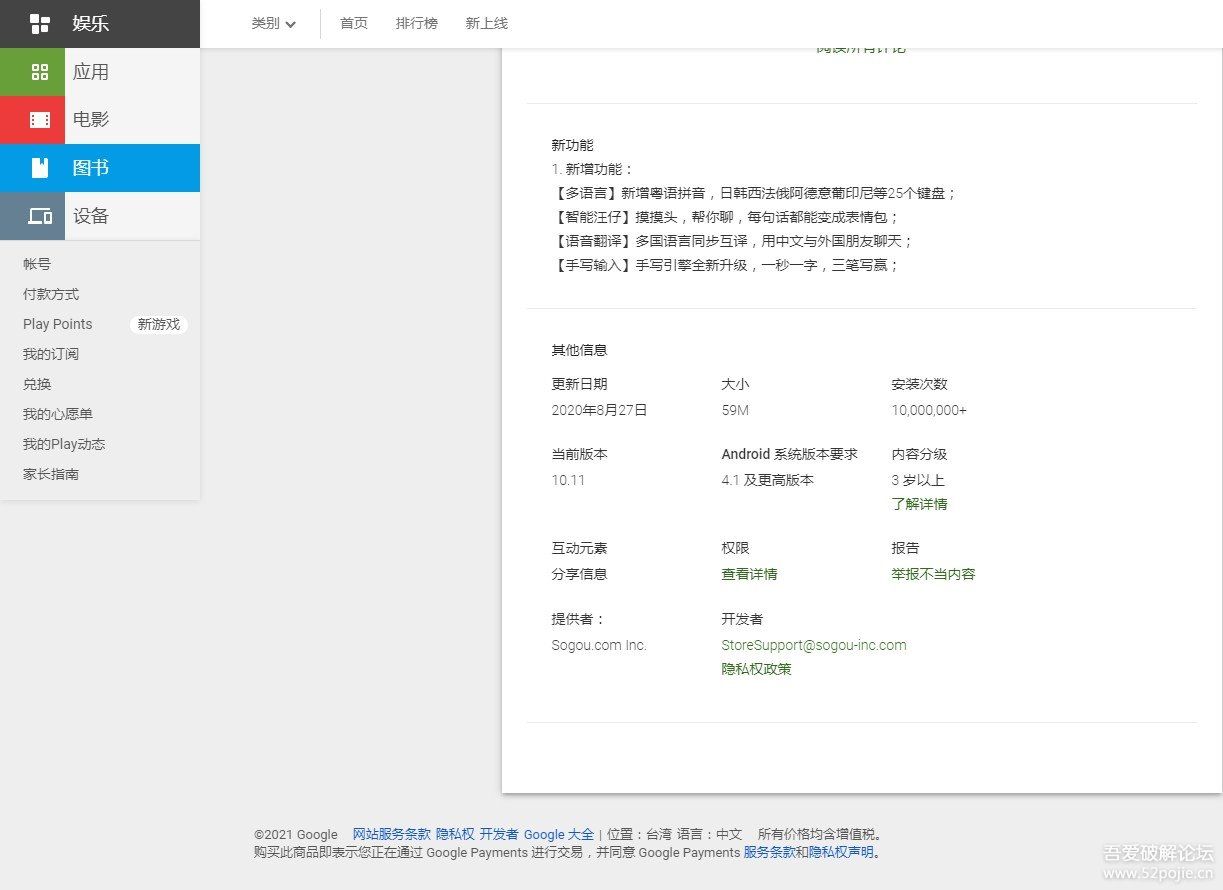Image resolution: width=1223 pixels, height=890 pixels.
Task: Open Google Payments 服务条款 link
Action: coord(769,853)
